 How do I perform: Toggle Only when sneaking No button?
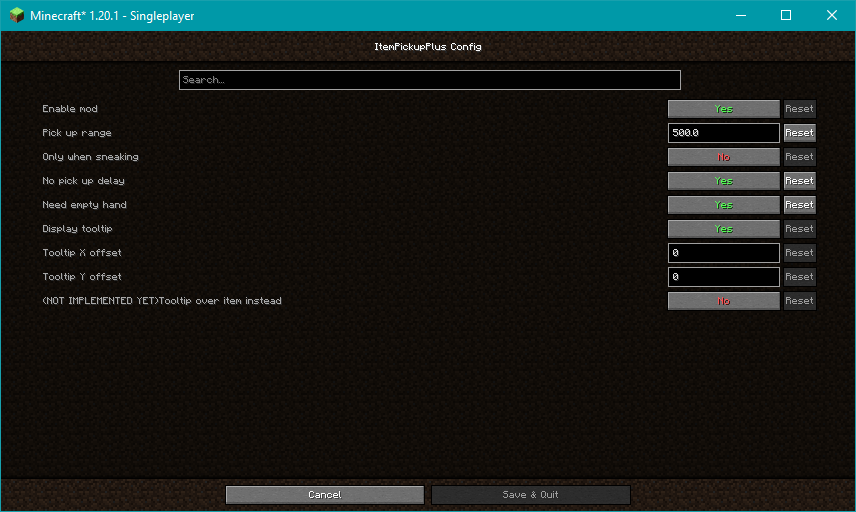pos(723,157)
